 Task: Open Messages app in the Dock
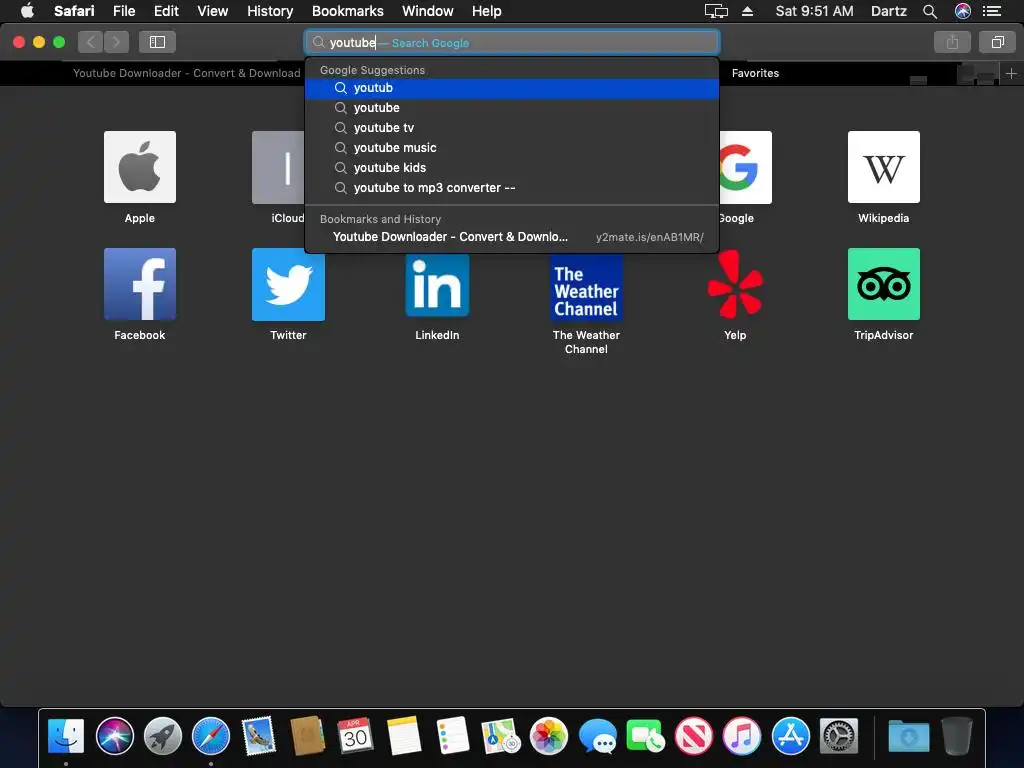coord(598,737)
